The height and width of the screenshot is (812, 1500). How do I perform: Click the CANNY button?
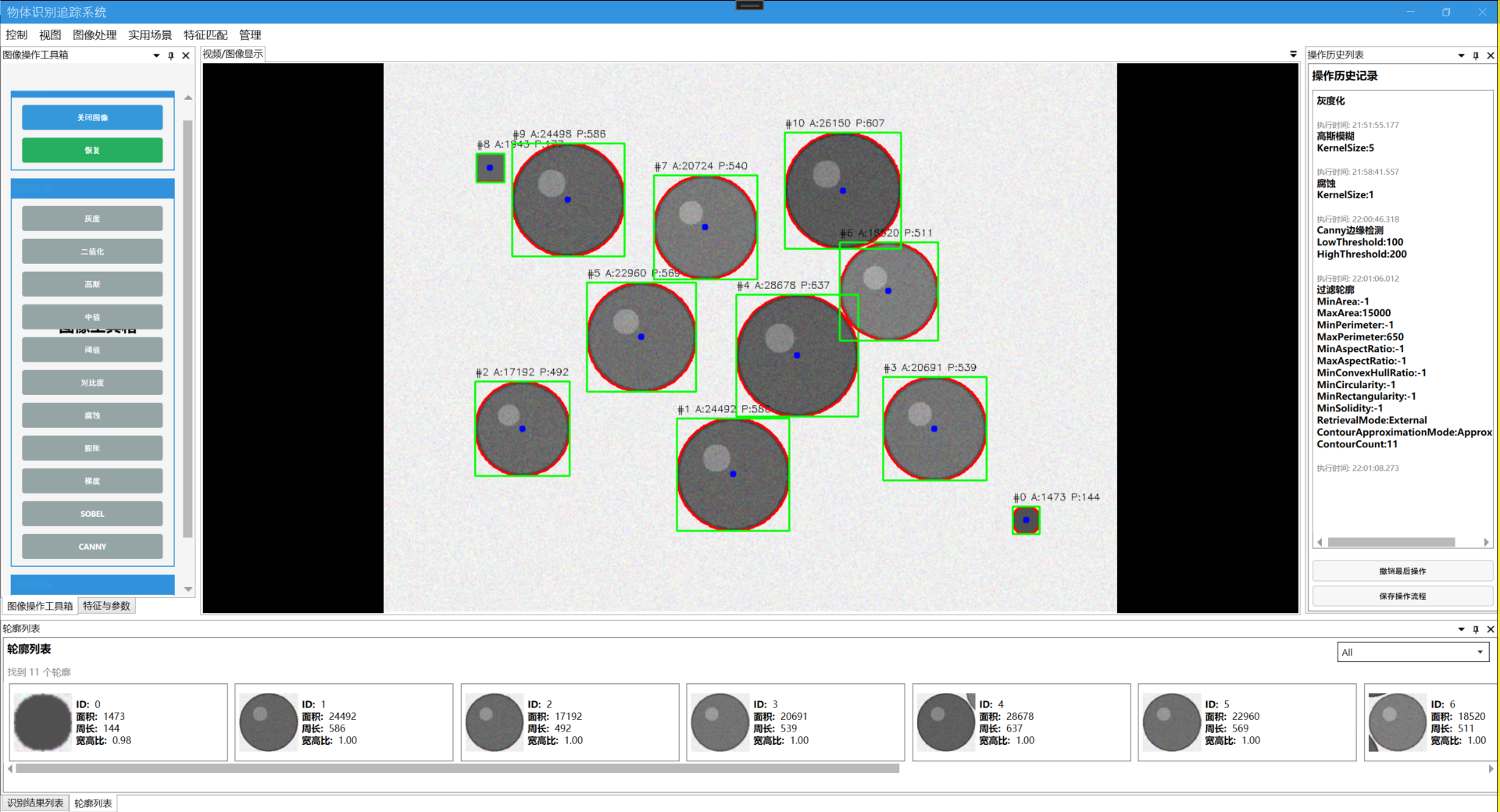point(92,547)
